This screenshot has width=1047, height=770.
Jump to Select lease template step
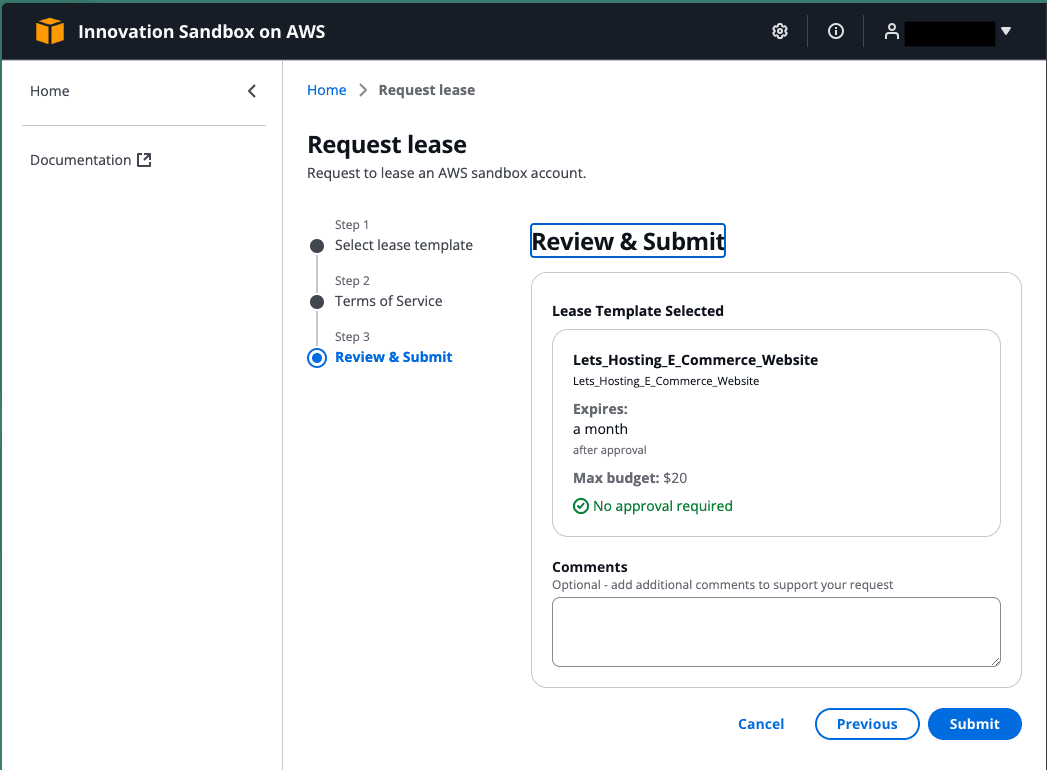(x=404, y=245)
